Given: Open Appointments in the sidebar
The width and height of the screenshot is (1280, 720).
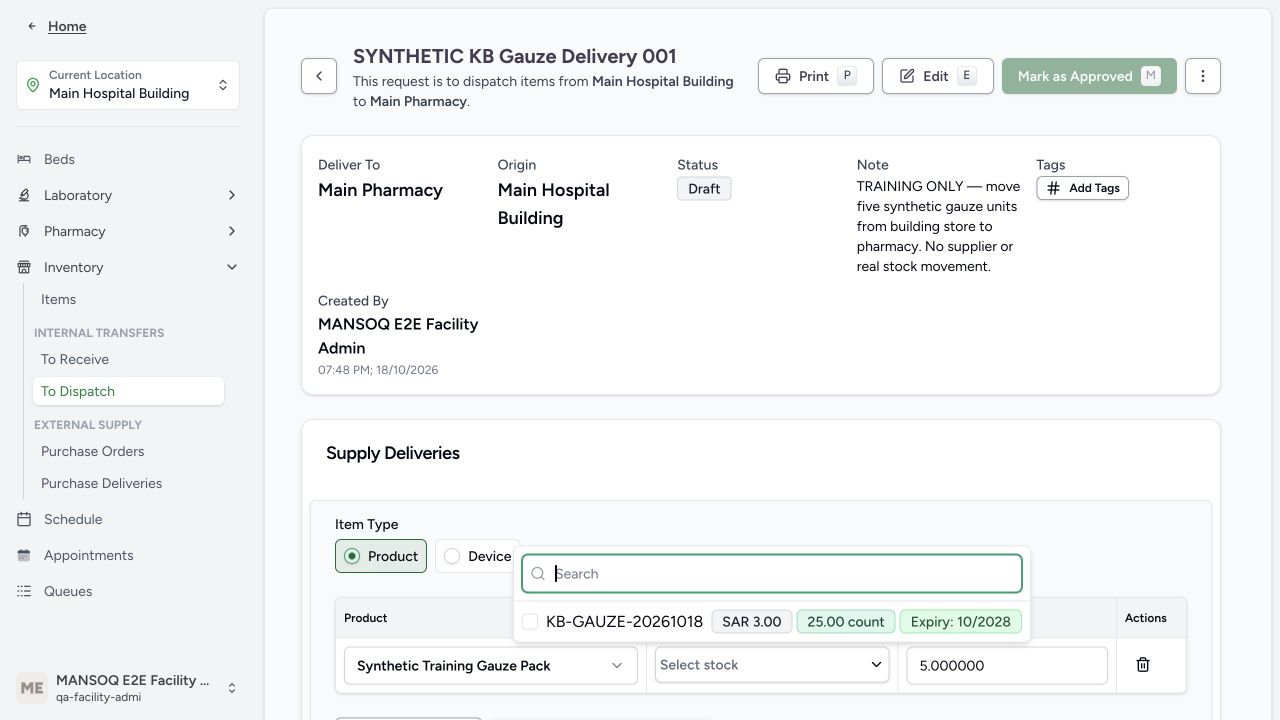Looking at the screenshot, I should [x=88, y=555].
